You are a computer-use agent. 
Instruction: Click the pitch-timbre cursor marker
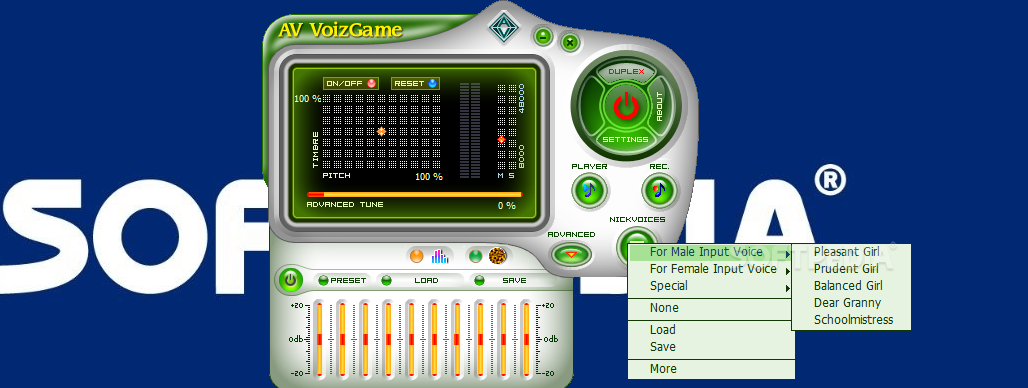click(382, 132)
